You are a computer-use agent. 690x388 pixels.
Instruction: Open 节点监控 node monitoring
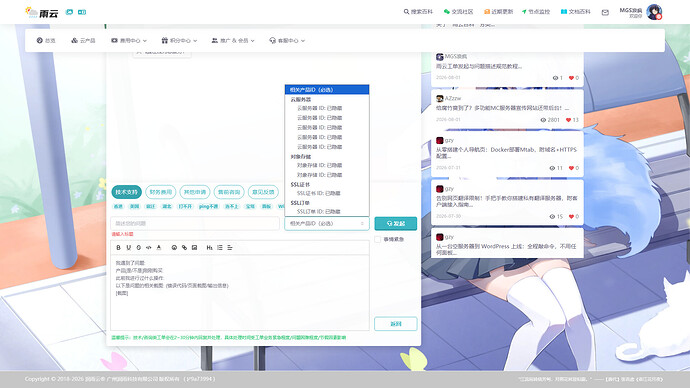(x=536, y=12)
